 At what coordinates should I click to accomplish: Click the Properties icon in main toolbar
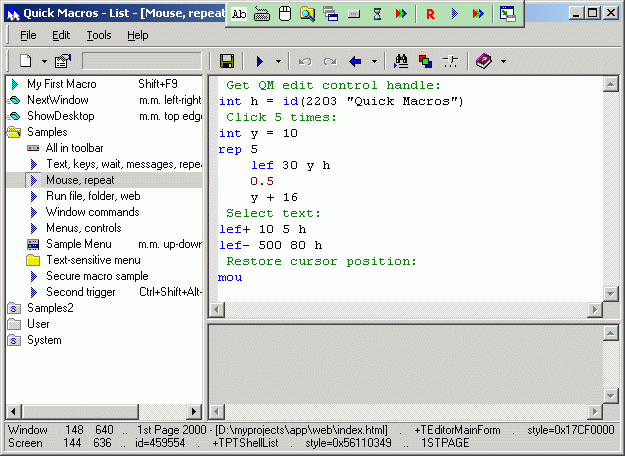[63, 61]
